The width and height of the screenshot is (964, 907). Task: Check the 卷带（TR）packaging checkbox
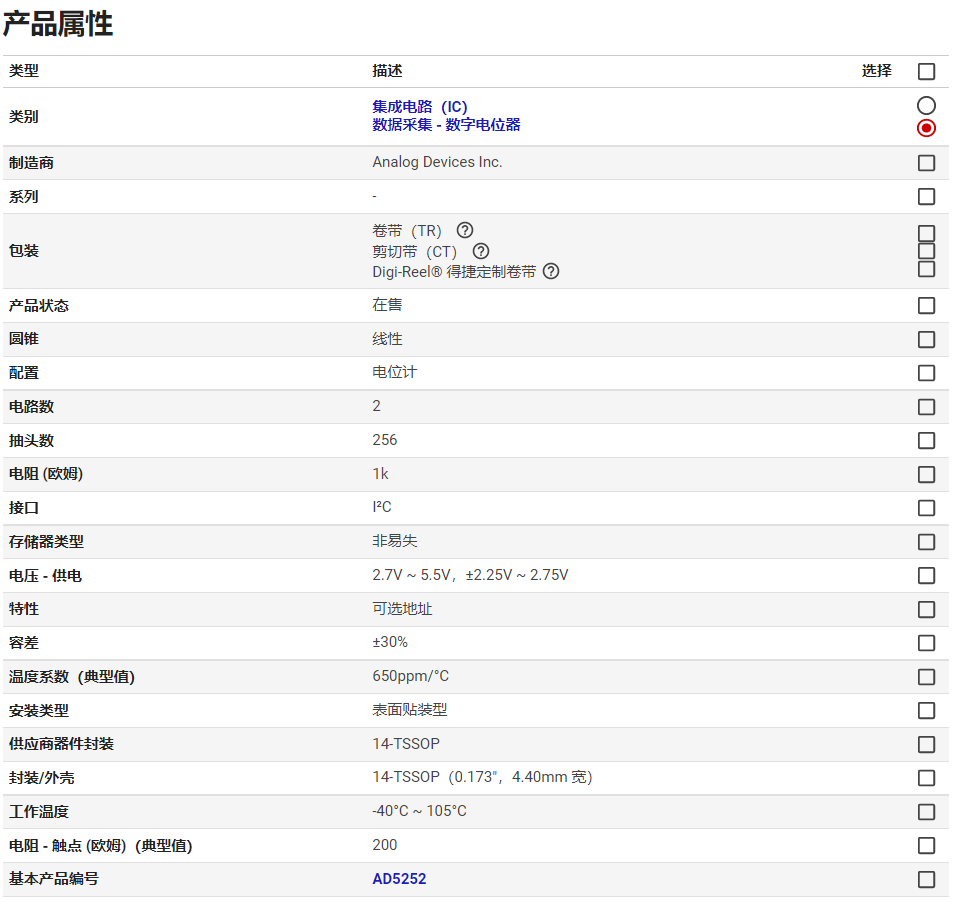(x=926, y=233)
